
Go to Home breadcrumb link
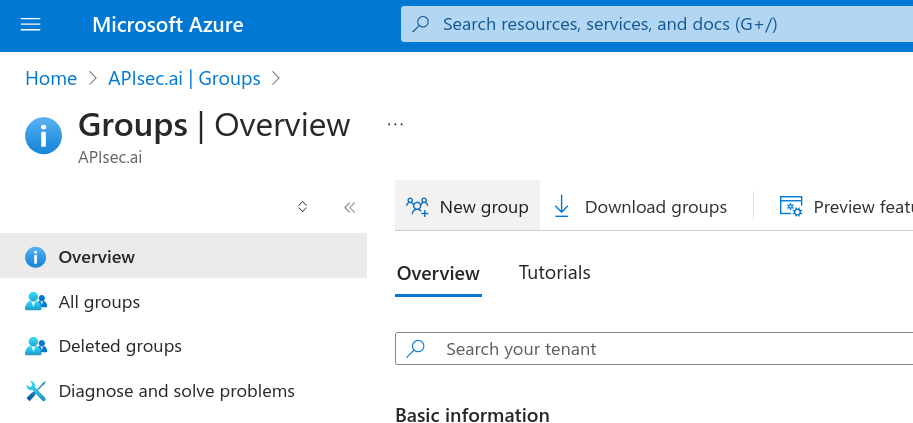point(51,78)
